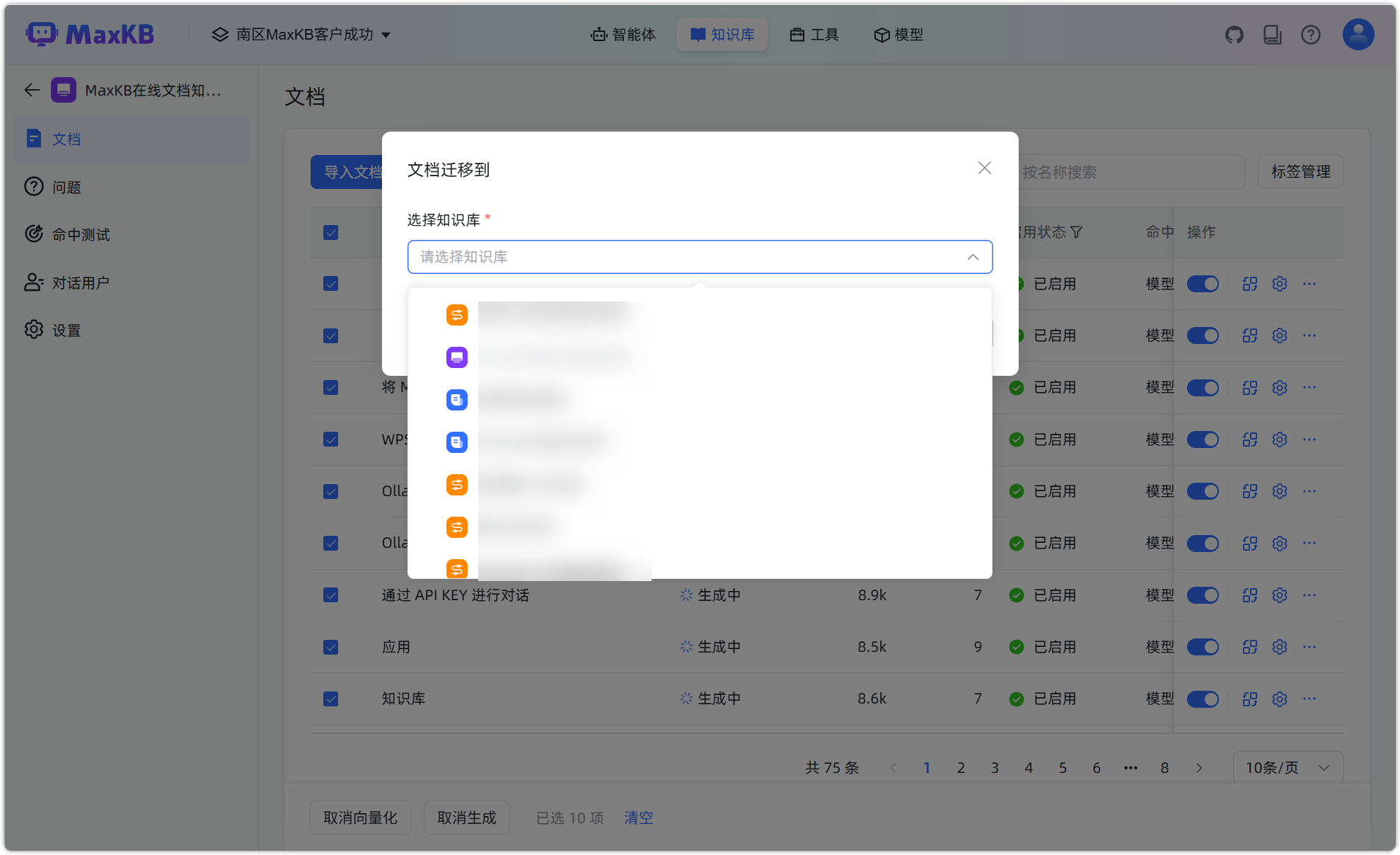The image size is (1400, 855).
Task: Switch to the 模型 tab
Action: (898, 34)
